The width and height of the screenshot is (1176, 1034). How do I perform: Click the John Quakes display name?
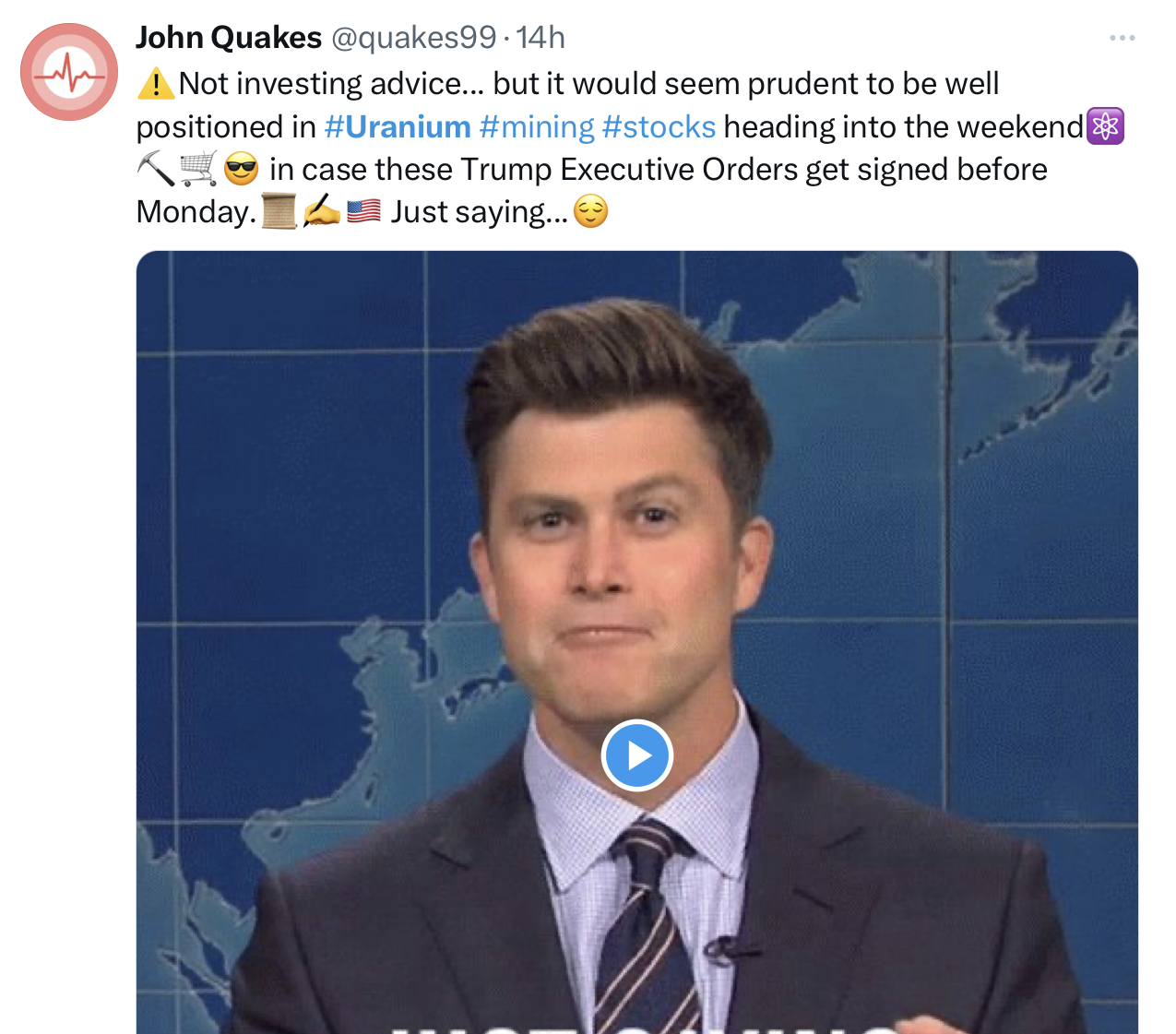coord(229,38)
